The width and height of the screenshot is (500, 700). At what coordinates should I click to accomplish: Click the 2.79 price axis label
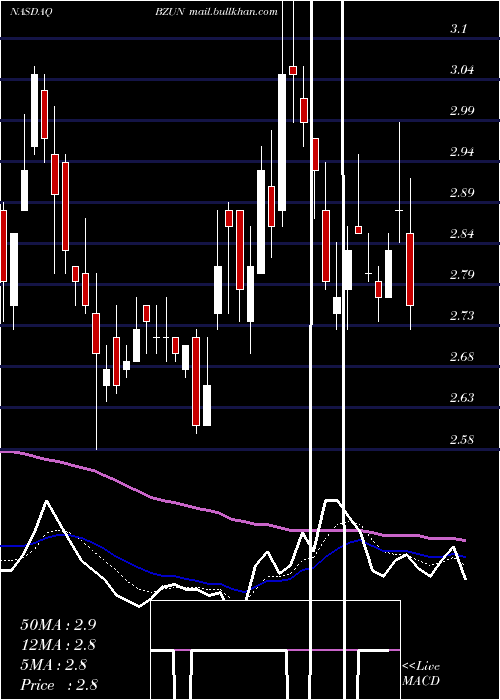point(462,274)
